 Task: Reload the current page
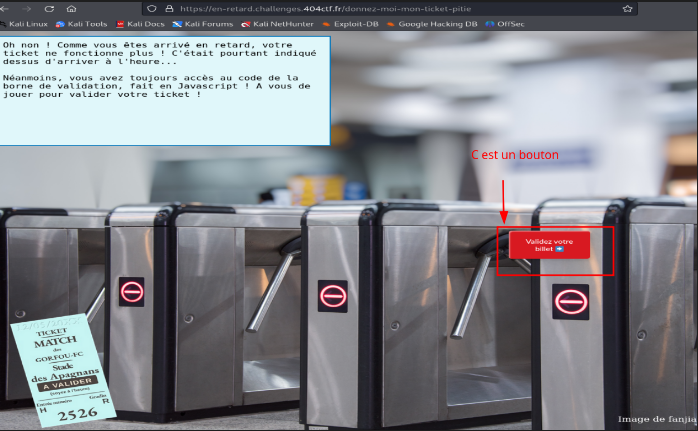pos(50,8)
